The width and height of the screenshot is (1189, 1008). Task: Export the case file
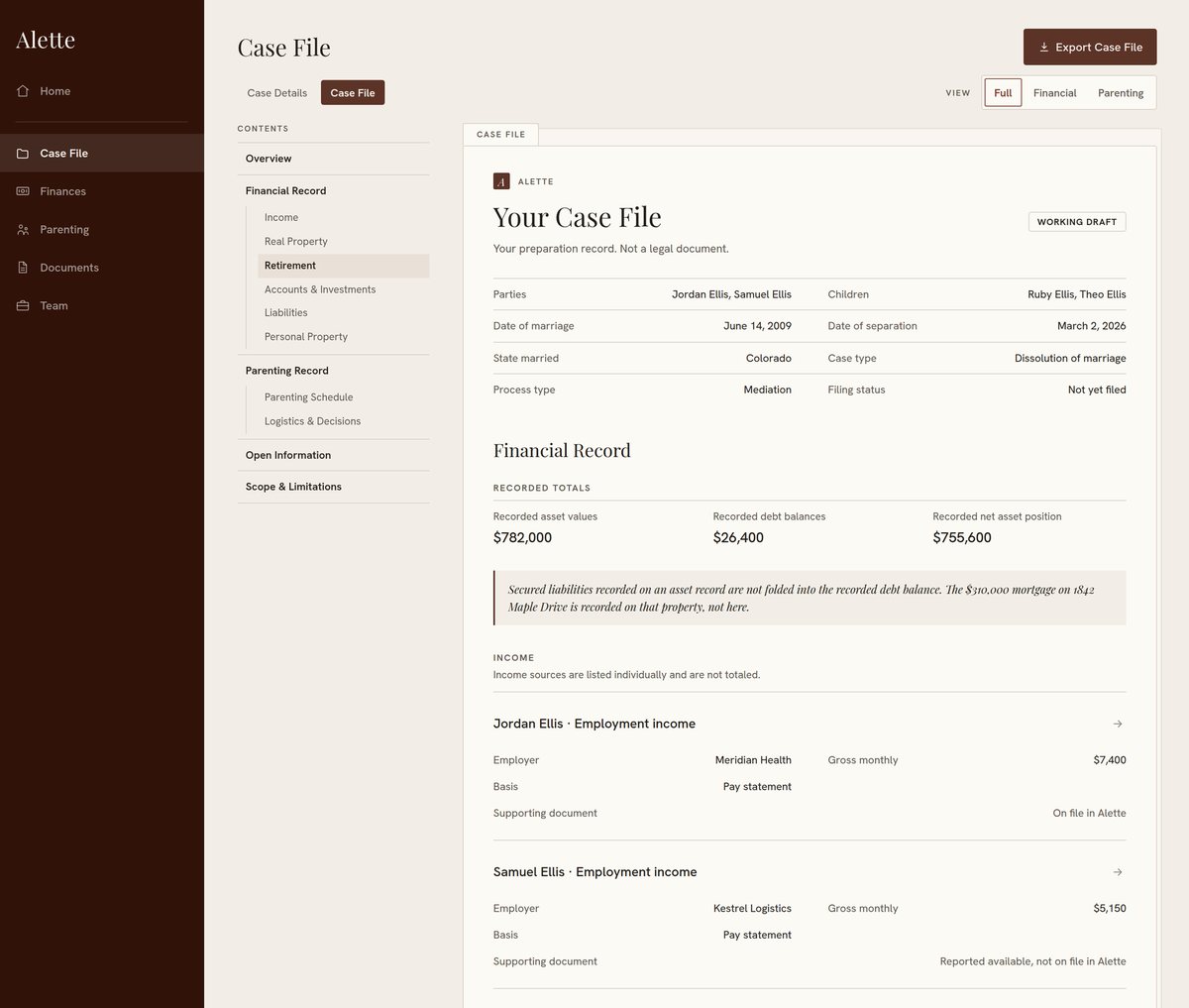click(x=1090, y=47)
